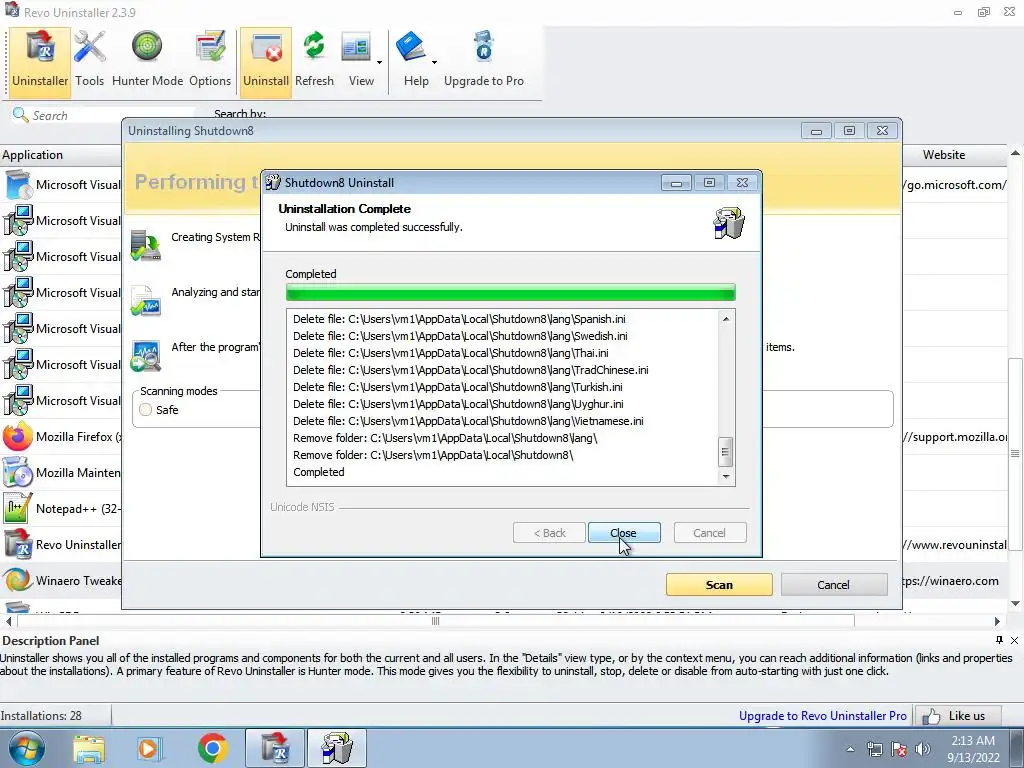Pin the Description Panel pushpin icon
The height and width of the screenshot is (768, 1024).
999,640
